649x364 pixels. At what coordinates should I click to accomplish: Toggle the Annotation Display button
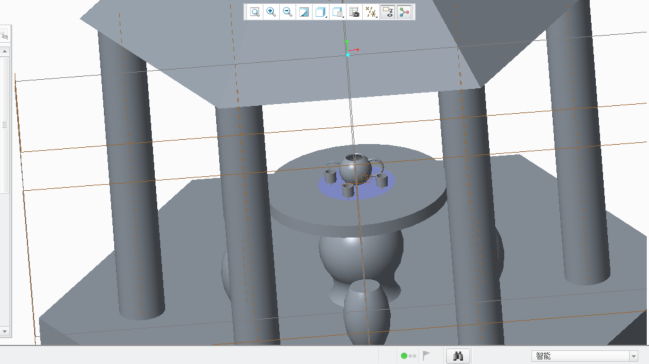[387, 12]
